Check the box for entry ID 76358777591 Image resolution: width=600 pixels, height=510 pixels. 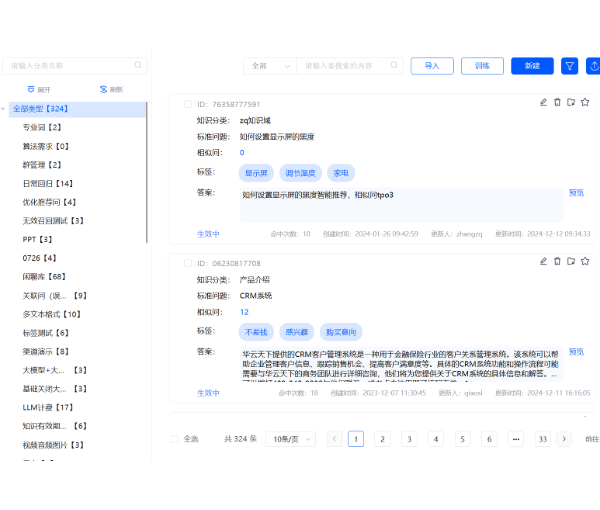click(x=187, y=103)
